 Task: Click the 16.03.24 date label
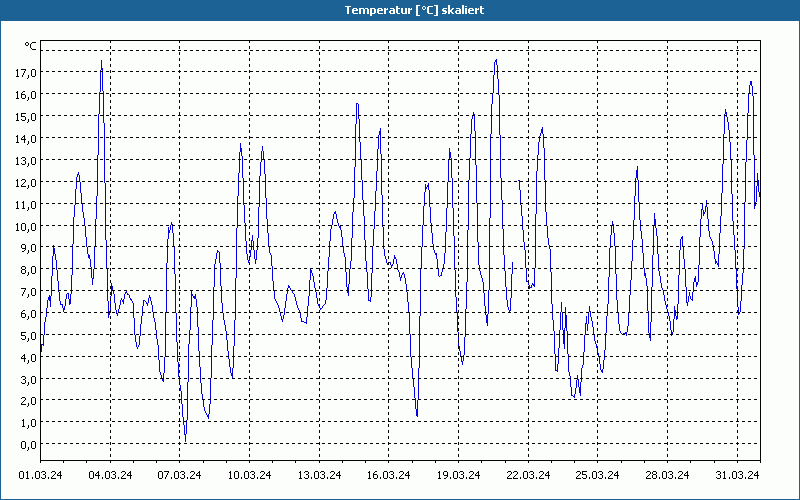(389, 475)
